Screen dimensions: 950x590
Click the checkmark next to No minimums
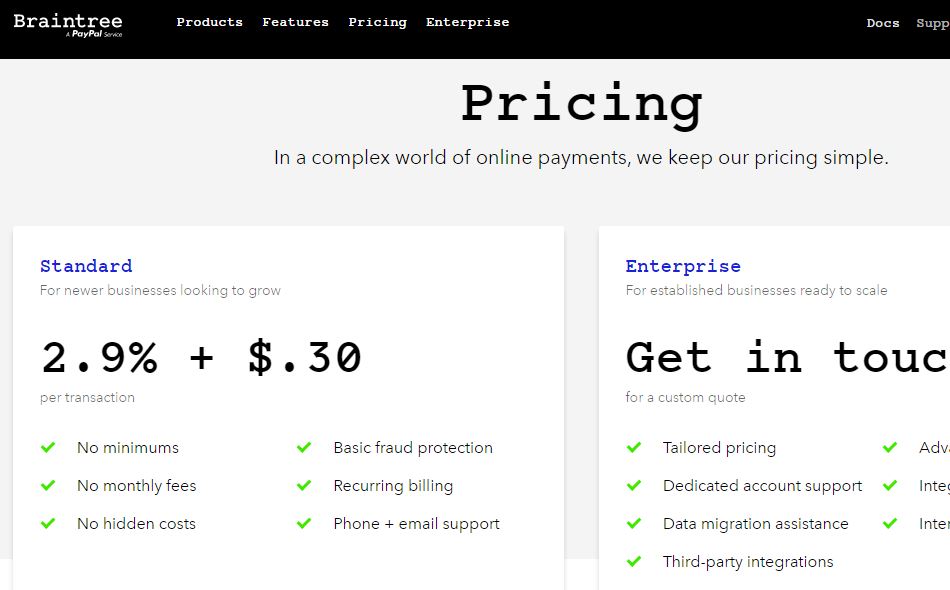(48, 448)
